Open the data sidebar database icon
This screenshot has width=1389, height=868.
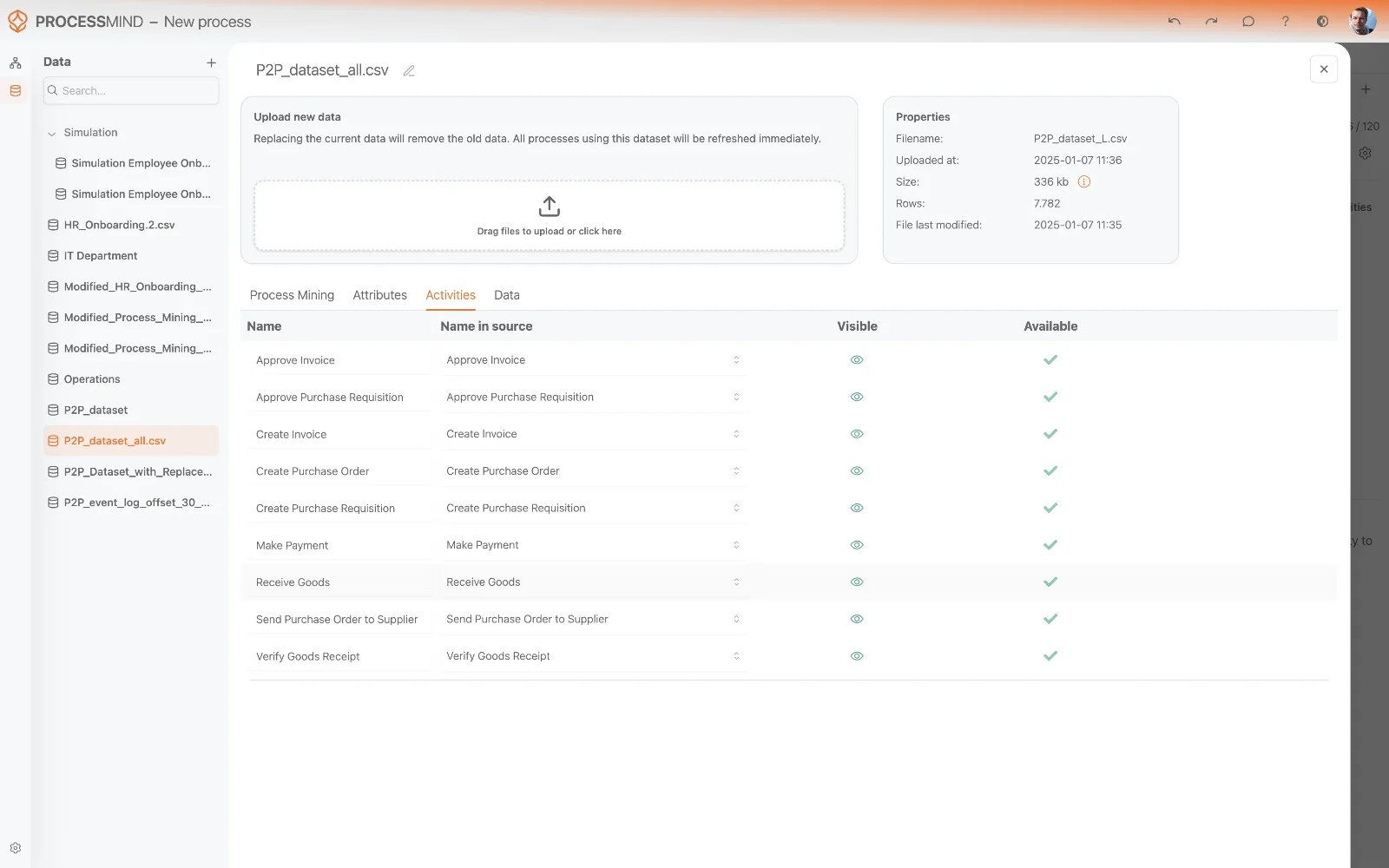coord(16,90)
